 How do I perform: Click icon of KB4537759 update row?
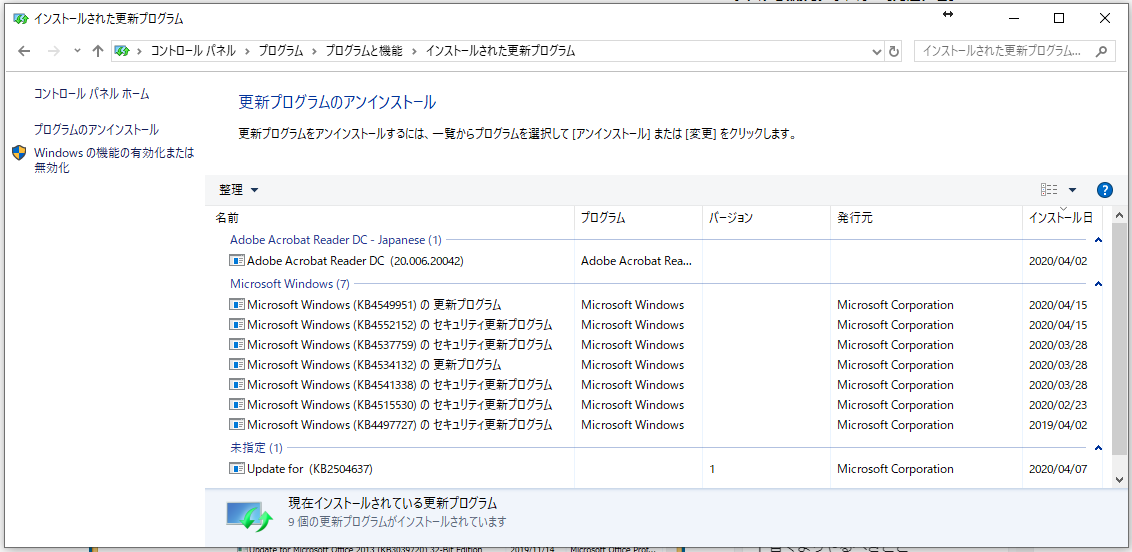pos(237,345)
